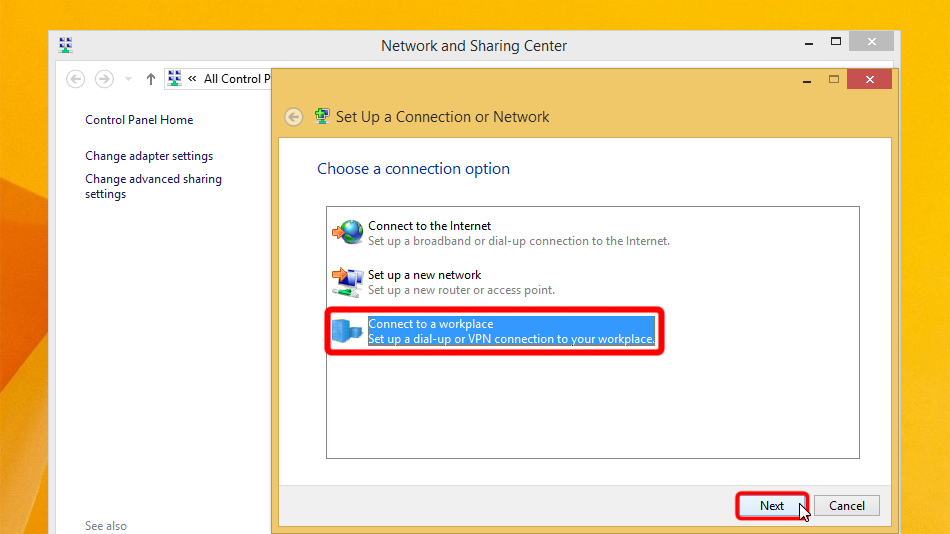Image resolution: width=950 pixels, height=534 pixels.
Task: Cancel the connection setup wizard
Action: click(x=846, y=506)
